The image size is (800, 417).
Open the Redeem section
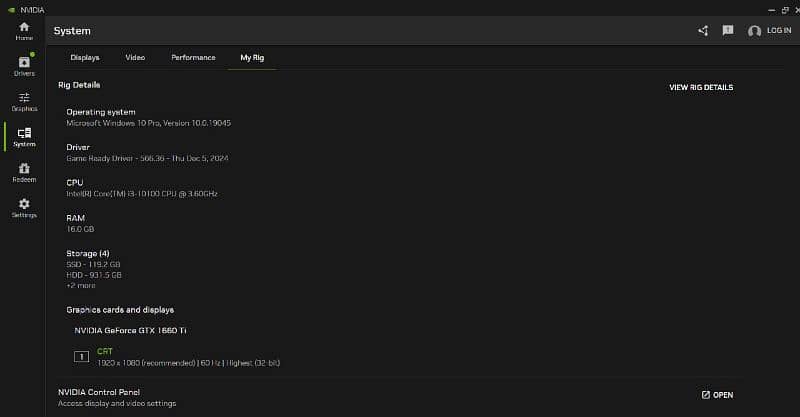(x=24, y=173)
